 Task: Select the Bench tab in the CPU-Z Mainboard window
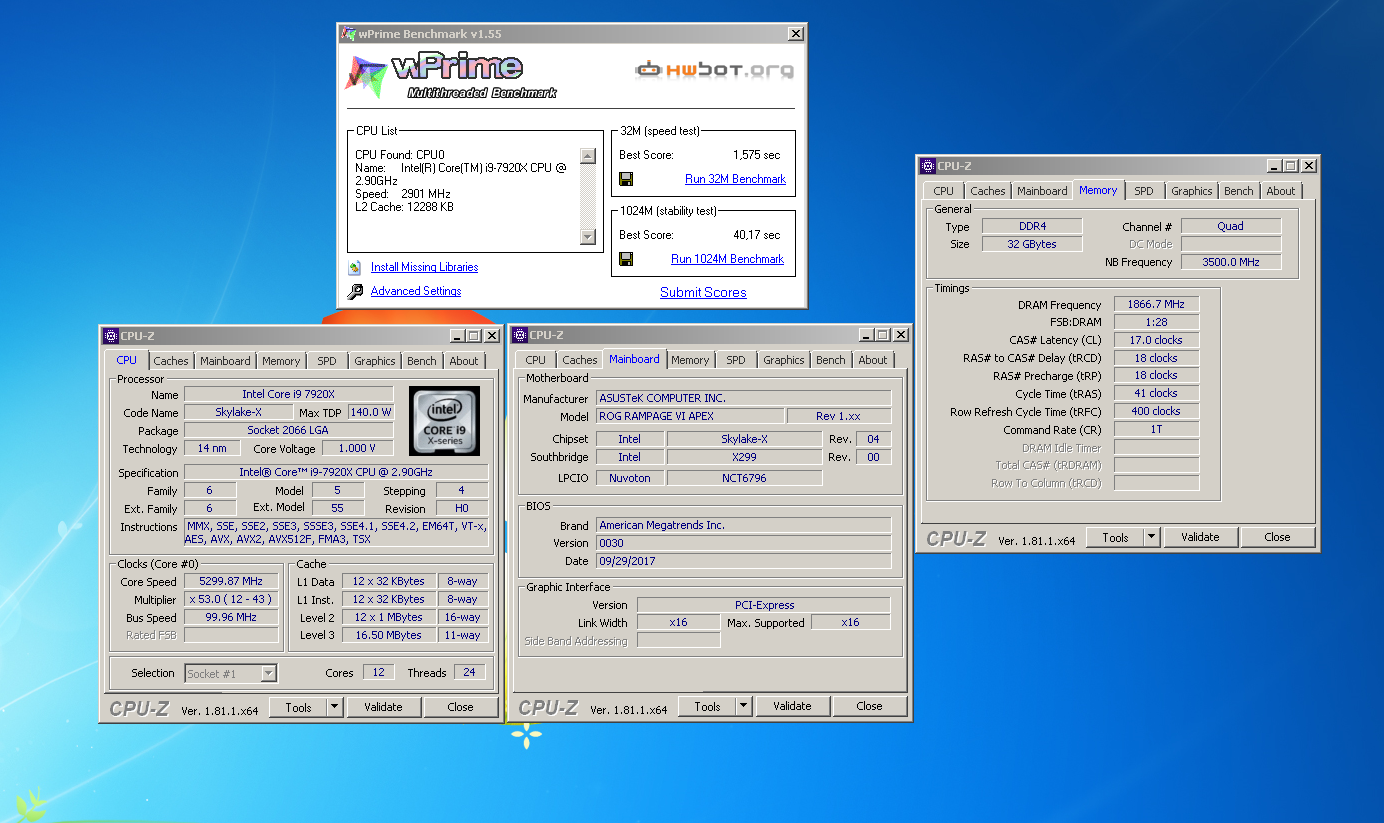point(831,360)
